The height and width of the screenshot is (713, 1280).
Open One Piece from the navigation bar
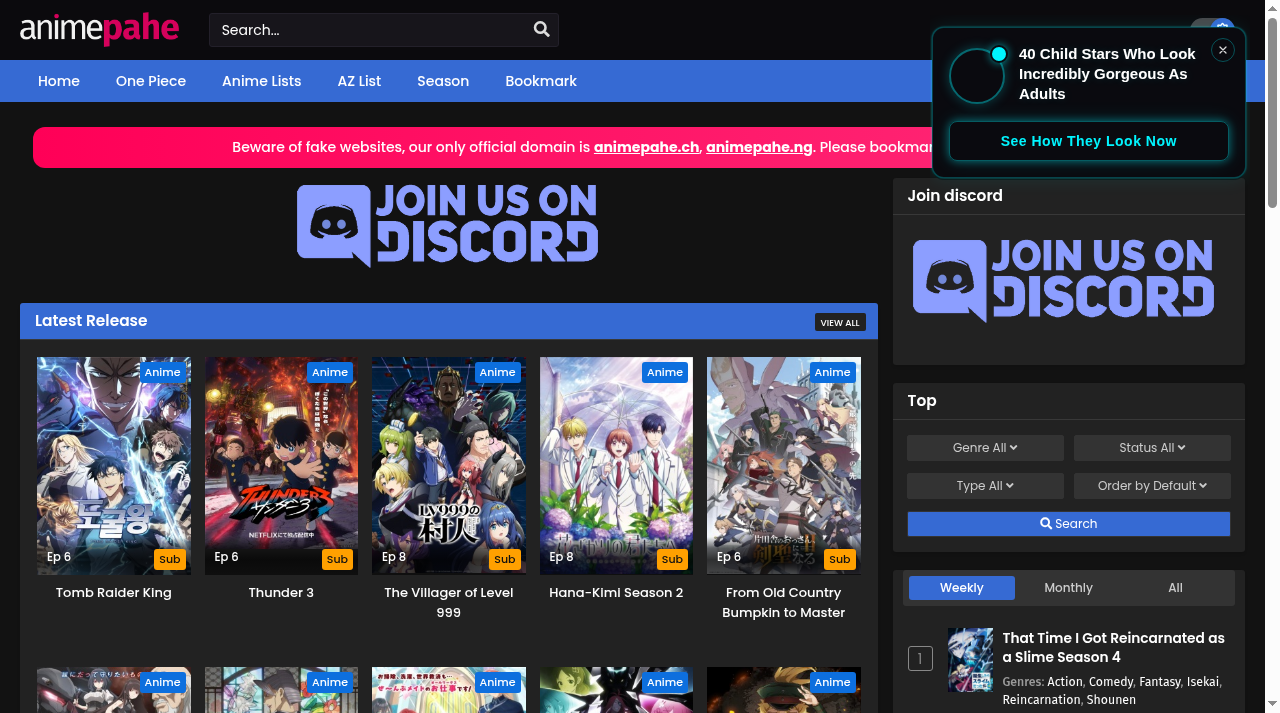pos(151,81)
